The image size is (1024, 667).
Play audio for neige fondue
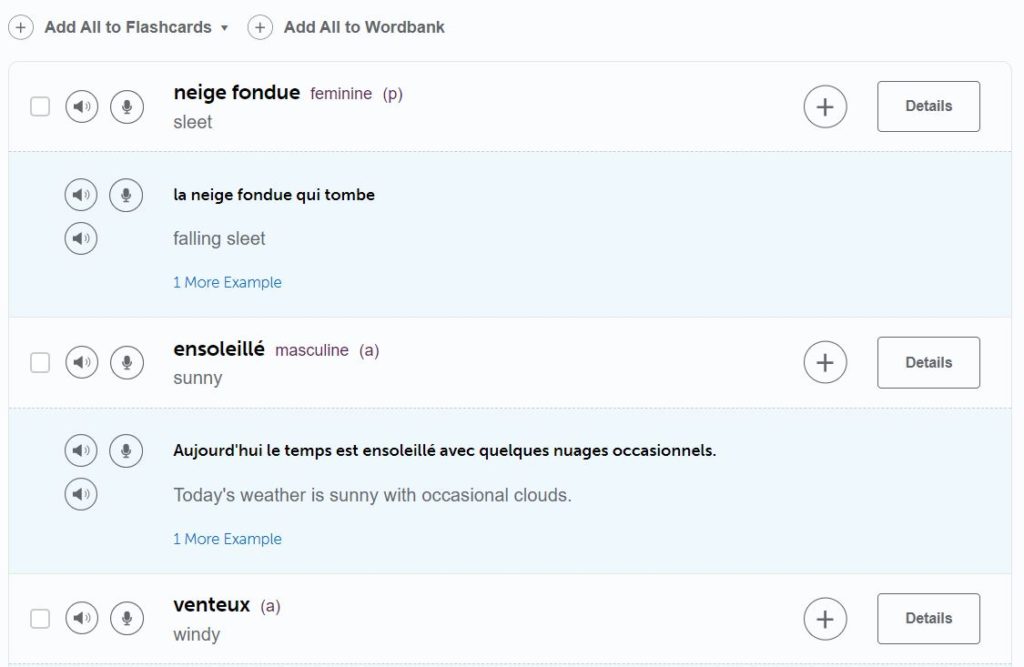click(x=82, y=106)
